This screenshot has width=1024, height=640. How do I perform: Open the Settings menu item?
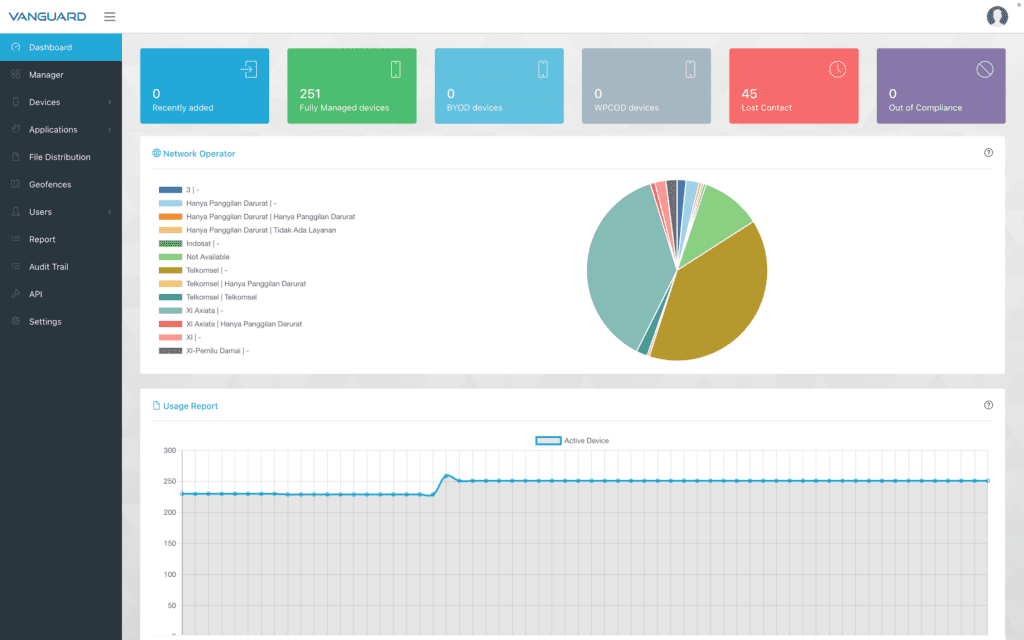pyautogui.click(x=61, y=321)
